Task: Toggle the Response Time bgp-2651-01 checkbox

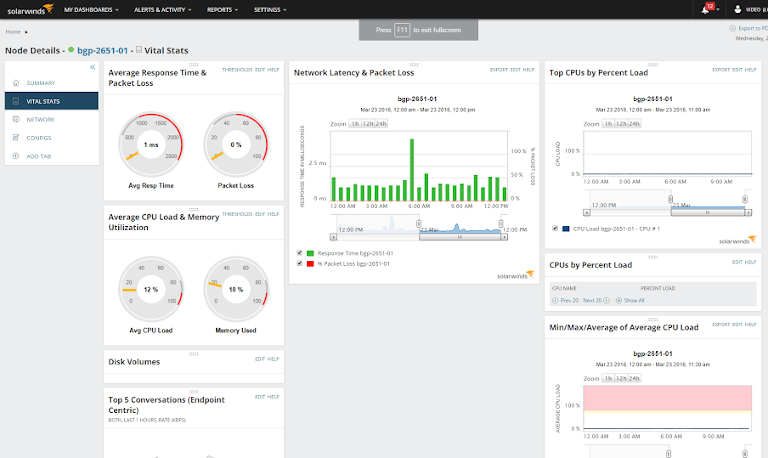Action: [300, 253]
